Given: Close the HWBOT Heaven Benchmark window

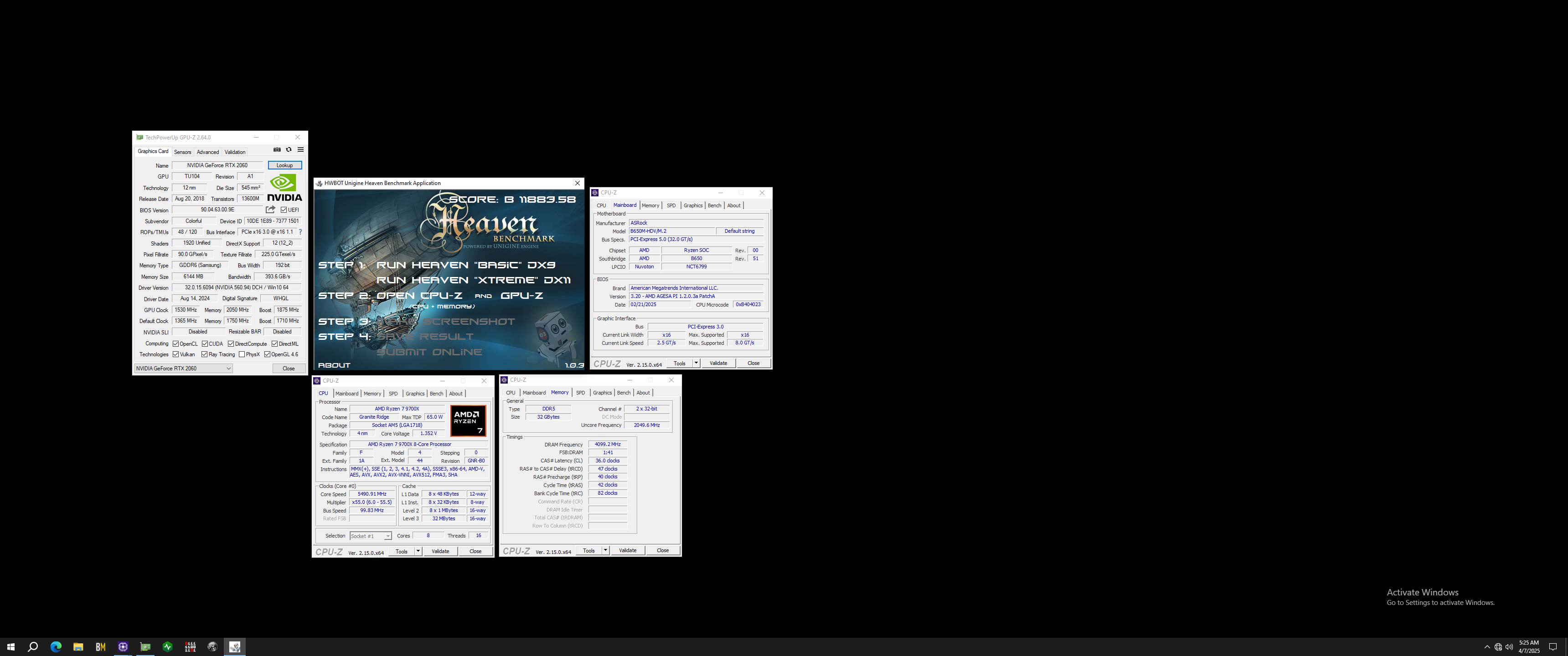Looking at the screenshot, I should pos(577,183).
